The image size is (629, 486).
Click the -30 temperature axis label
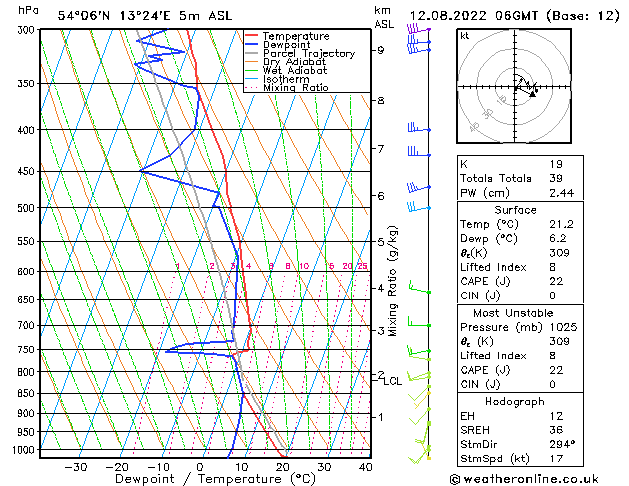tap(76, 468)
